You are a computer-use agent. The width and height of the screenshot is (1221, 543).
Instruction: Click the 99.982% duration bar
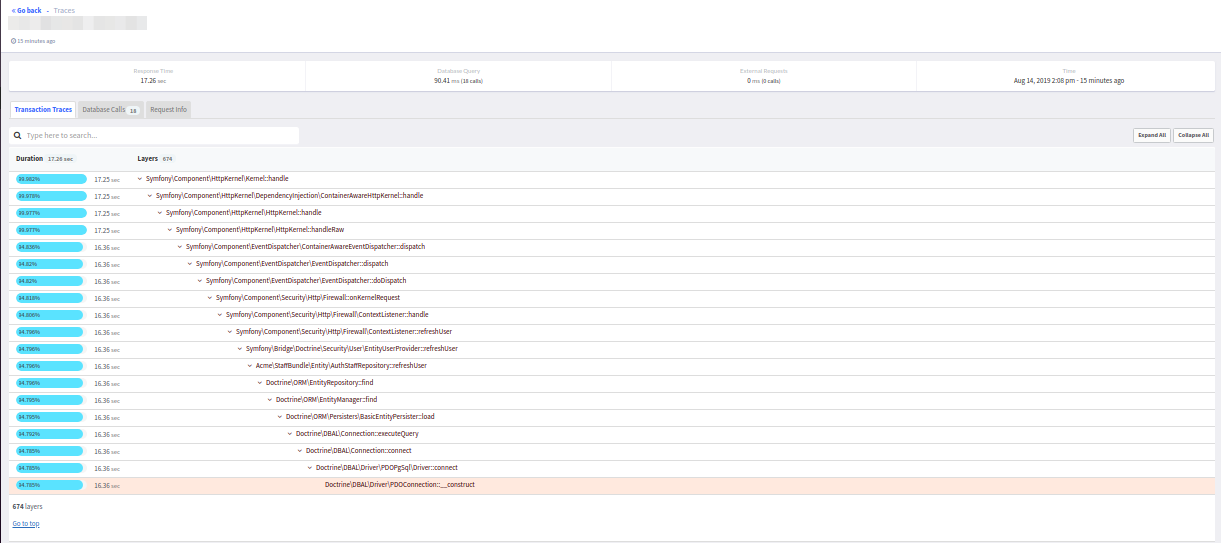(x=50, y=179)
